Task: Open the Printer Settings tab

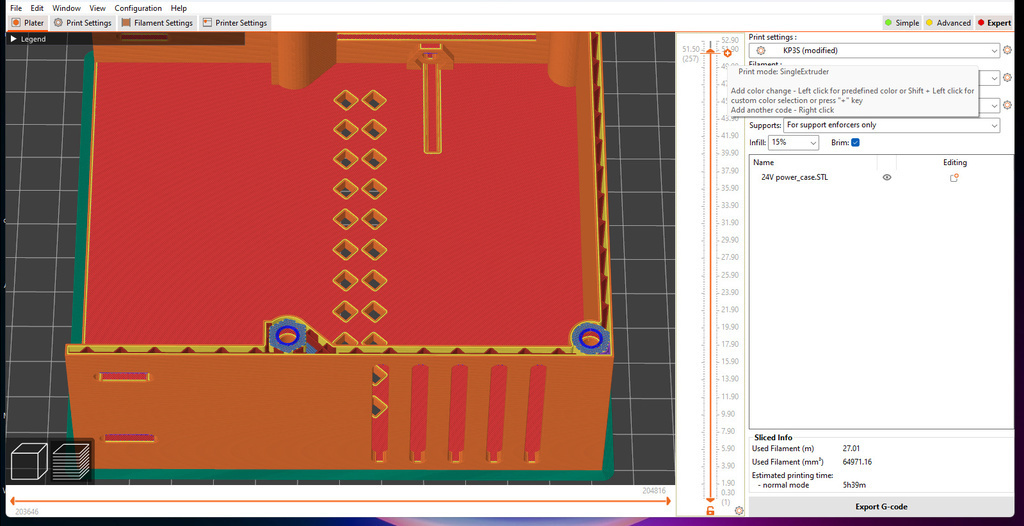Action: point(234,23)
